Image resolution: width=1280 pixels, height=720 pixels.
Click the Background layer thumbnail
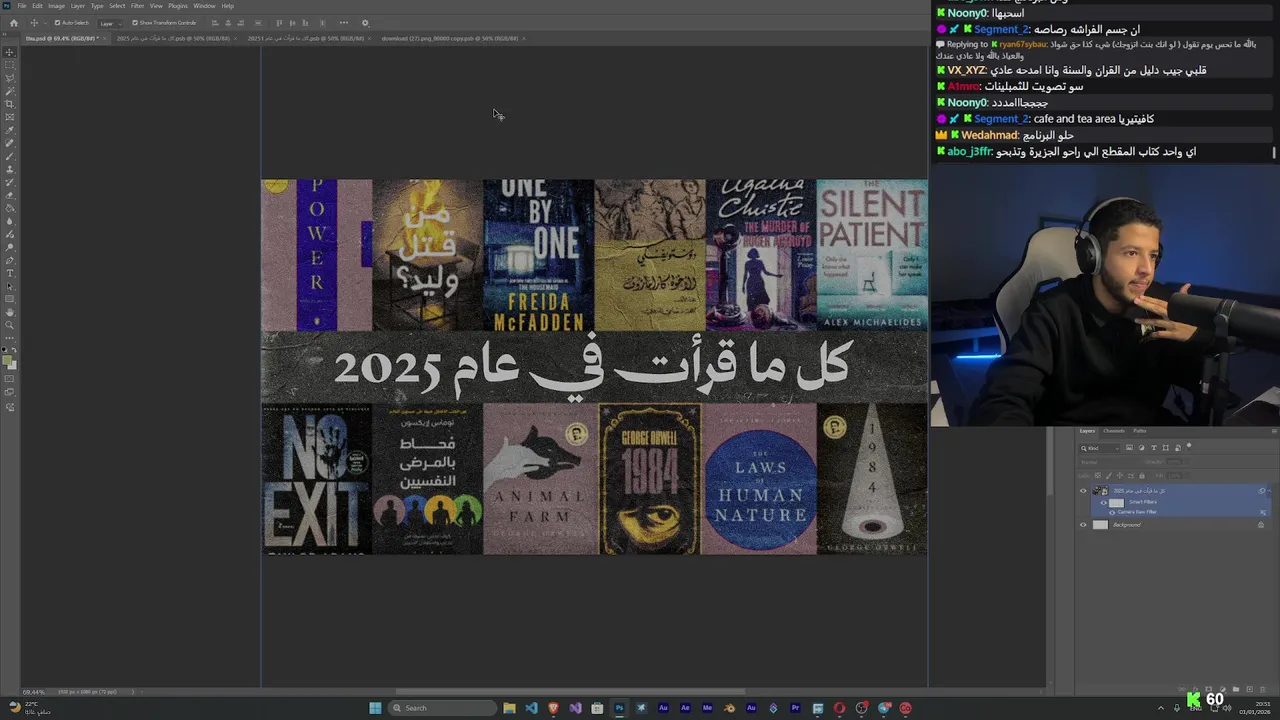(1100, 525)
